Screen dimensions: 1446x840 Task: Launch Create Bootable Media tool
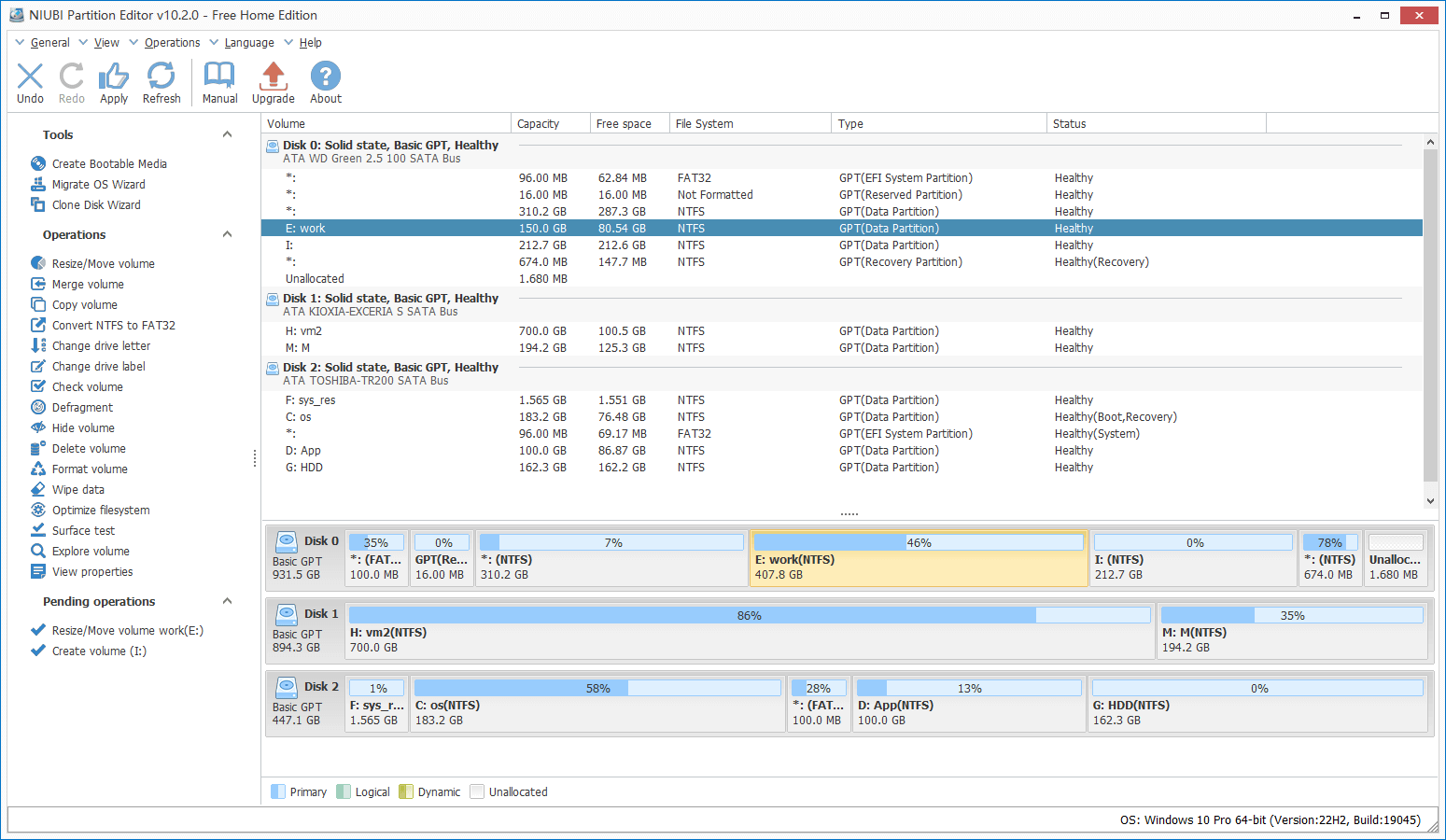(x=109, y=164)
